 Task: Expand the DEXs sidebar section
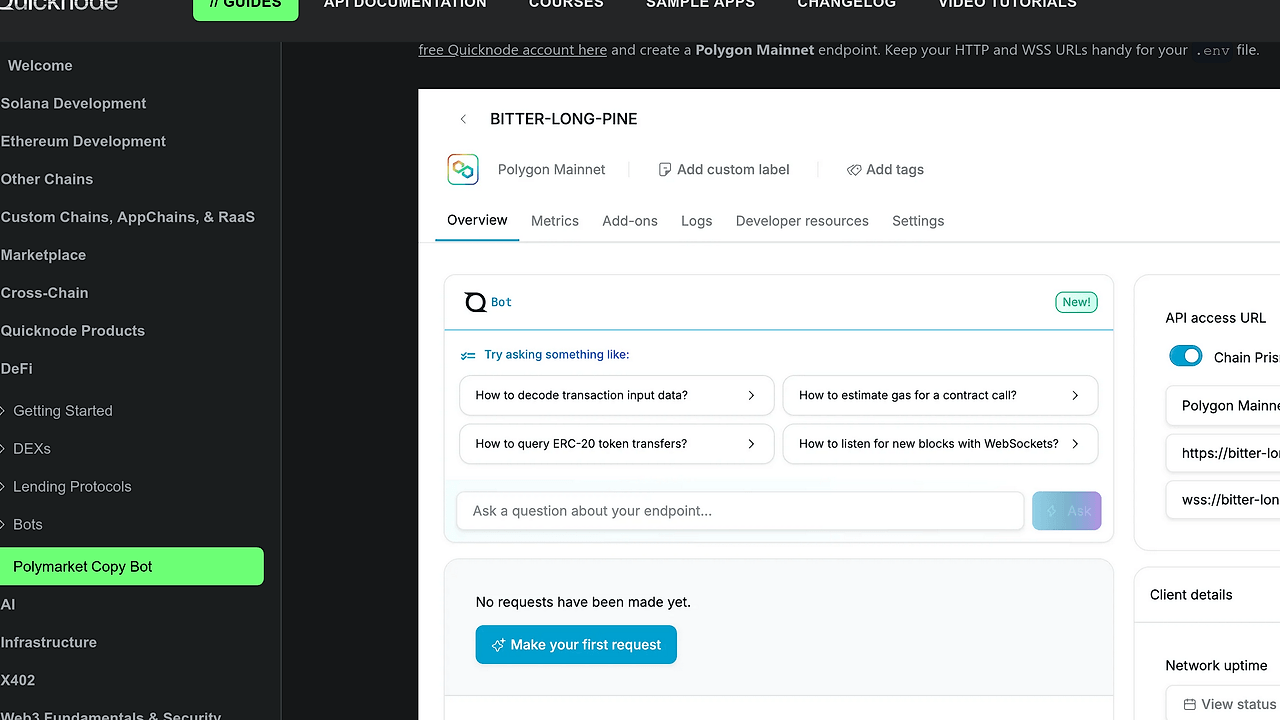3,449
